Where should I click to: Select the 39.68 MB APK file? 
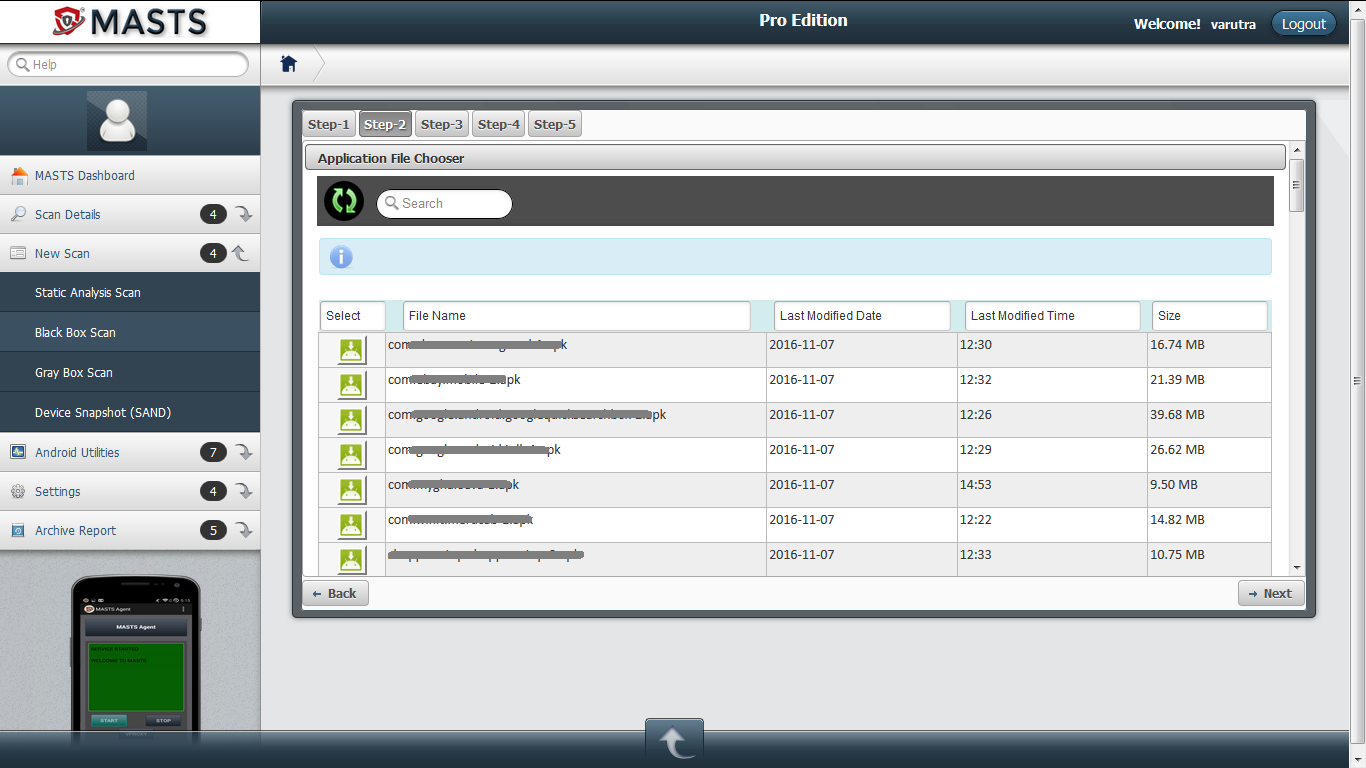351,420
